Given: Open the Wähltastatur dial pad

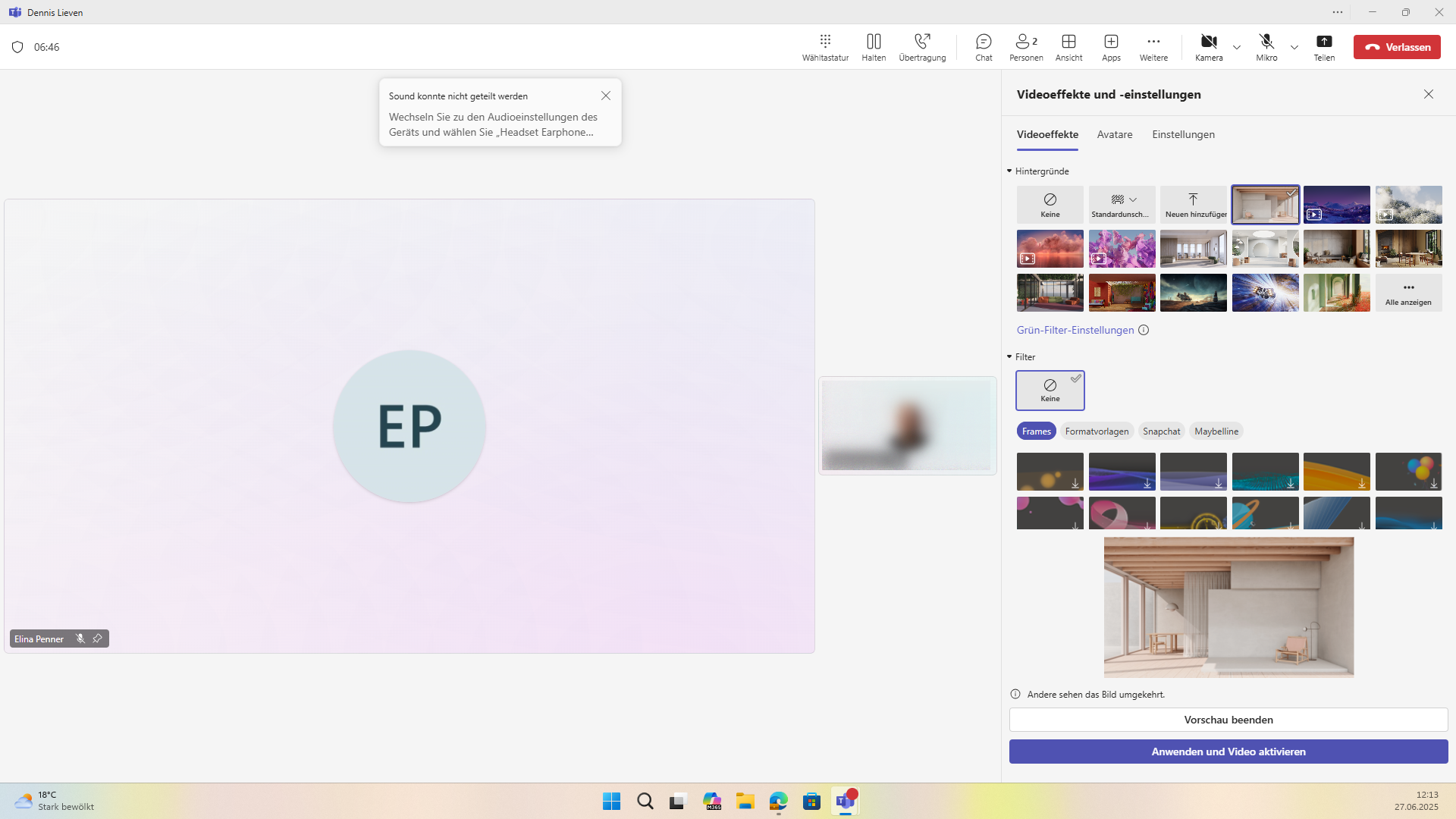Looking at the screenshot, I should tap(825, 46).
